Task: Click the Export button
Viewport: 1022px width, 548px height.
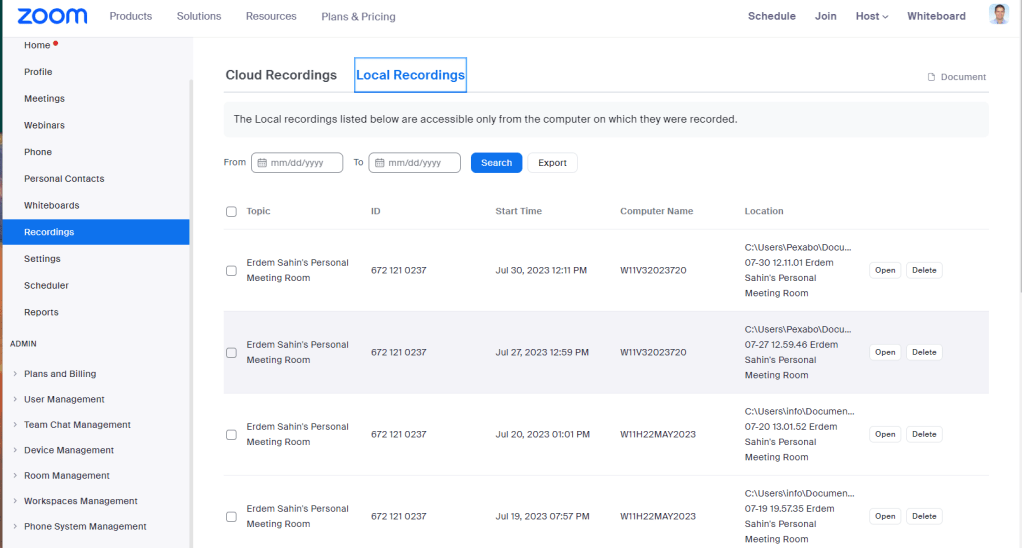Action: [x=552, y=163]
